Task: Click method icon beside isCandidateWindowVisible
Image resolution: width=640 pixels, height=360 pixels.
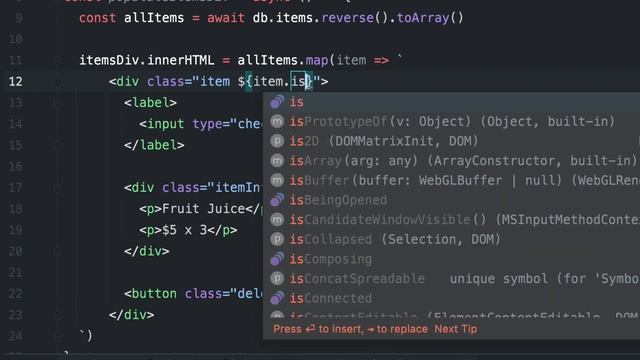Action: (x=277, y=219)
